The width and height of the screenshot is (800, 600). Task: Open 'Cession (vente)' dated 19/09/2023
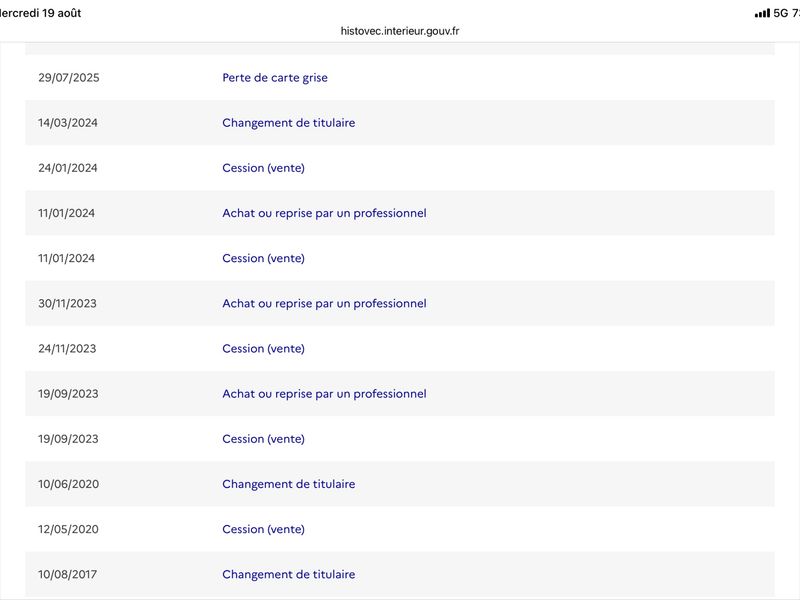tap(263, 439)
